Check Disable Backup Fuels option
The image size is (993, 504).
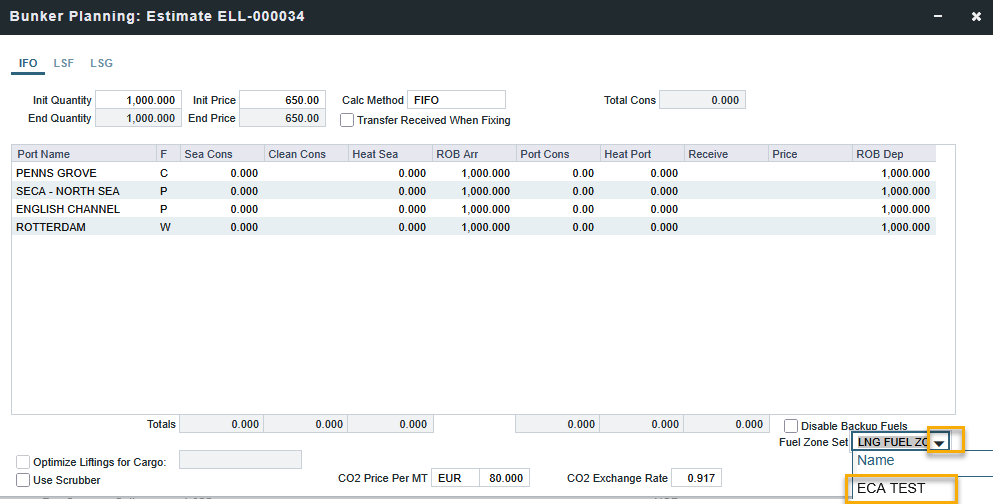pyautogui.click(x=791, y=426)
